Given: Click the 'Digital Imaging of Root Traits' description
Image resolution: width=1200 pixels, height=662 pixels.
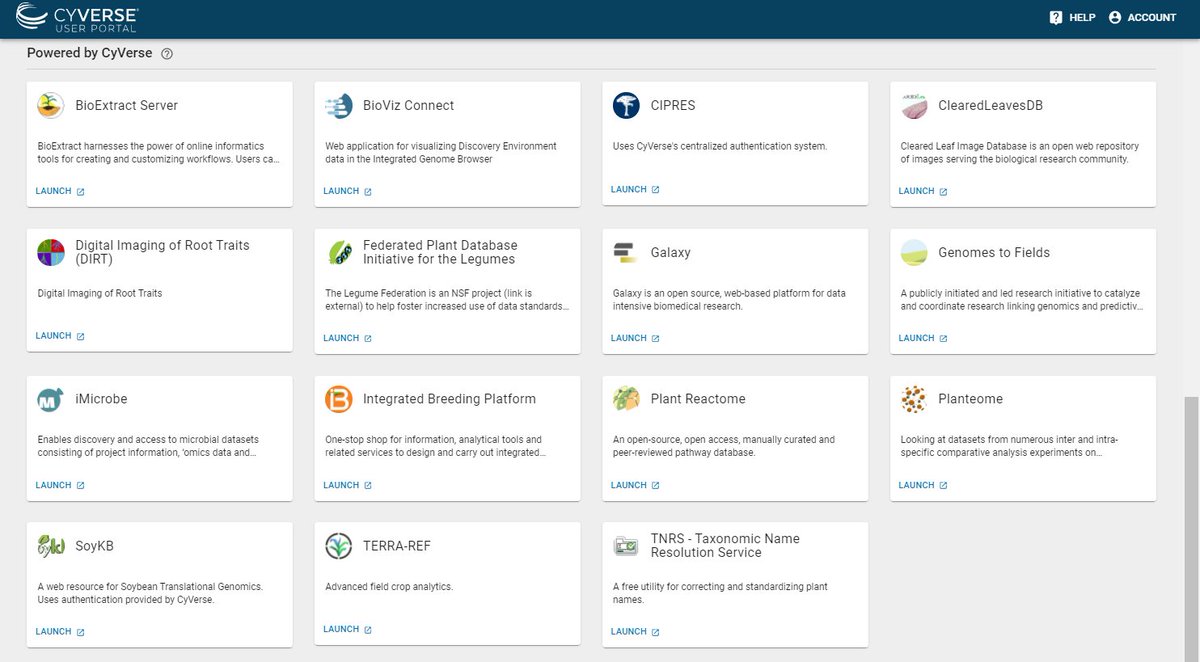Looking at the screenshot, I should click(100, 293).
